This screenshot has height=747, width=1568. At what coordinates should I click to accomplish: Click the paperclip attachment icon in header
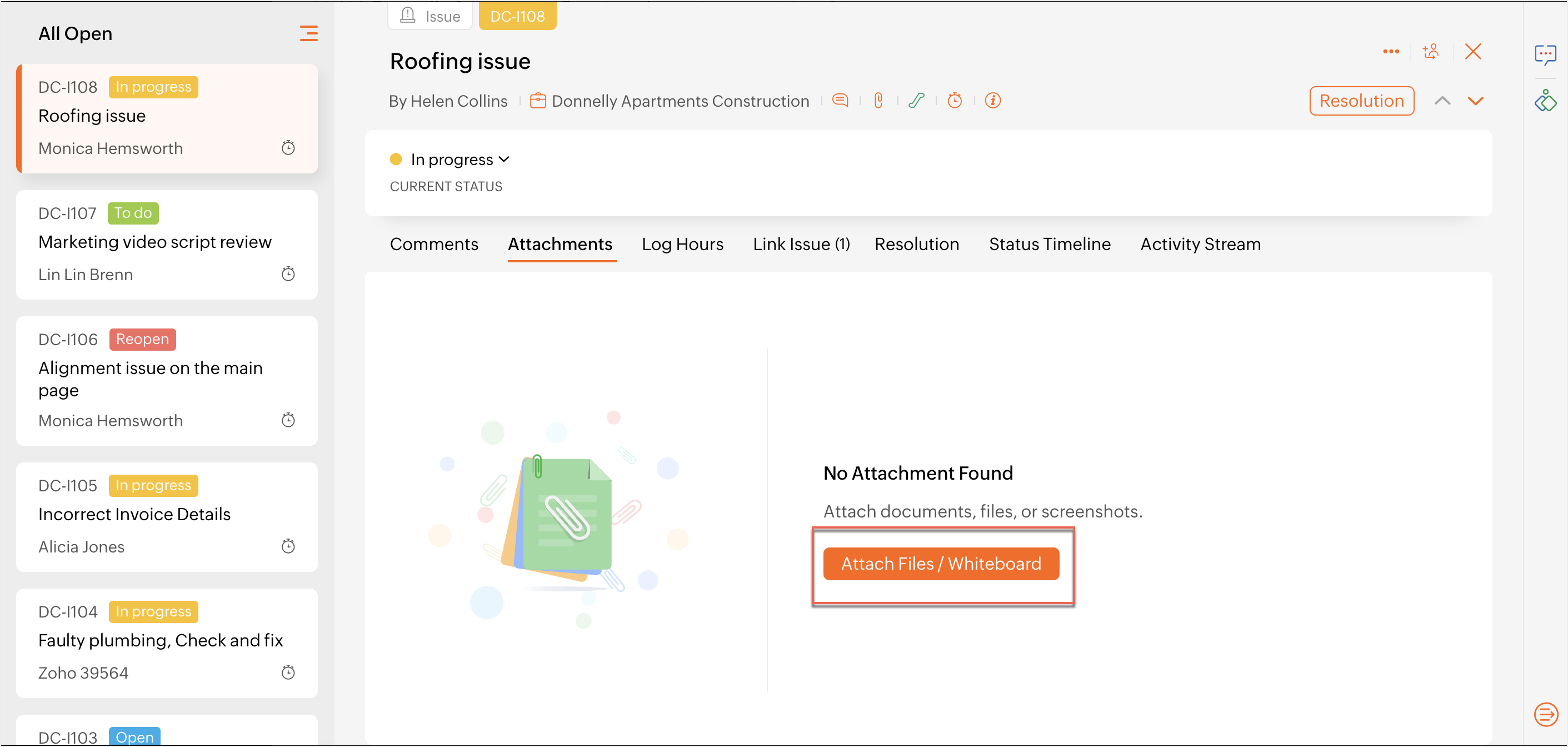click(x=878, y=101)
